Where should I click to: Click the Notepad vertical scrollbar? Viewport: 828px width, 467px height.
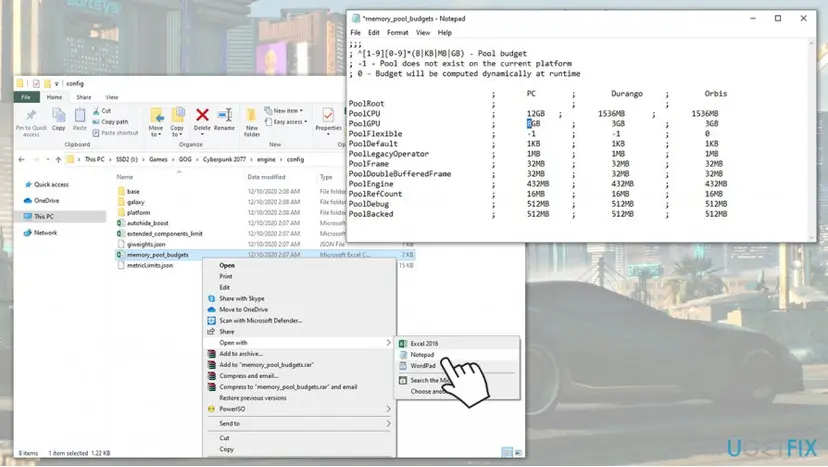tap(812, 140)
